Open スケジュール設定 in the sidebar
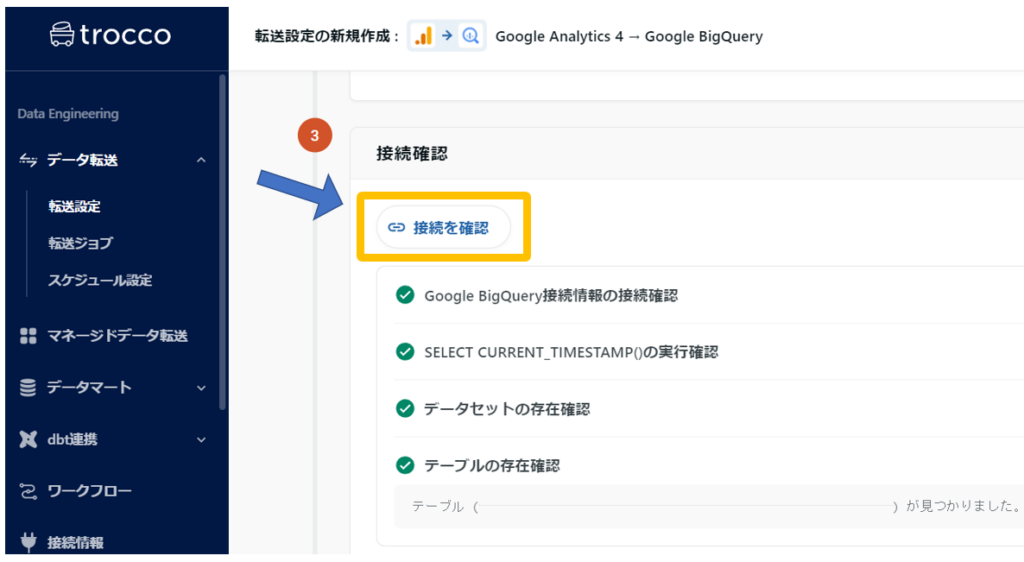 (100, 280)
